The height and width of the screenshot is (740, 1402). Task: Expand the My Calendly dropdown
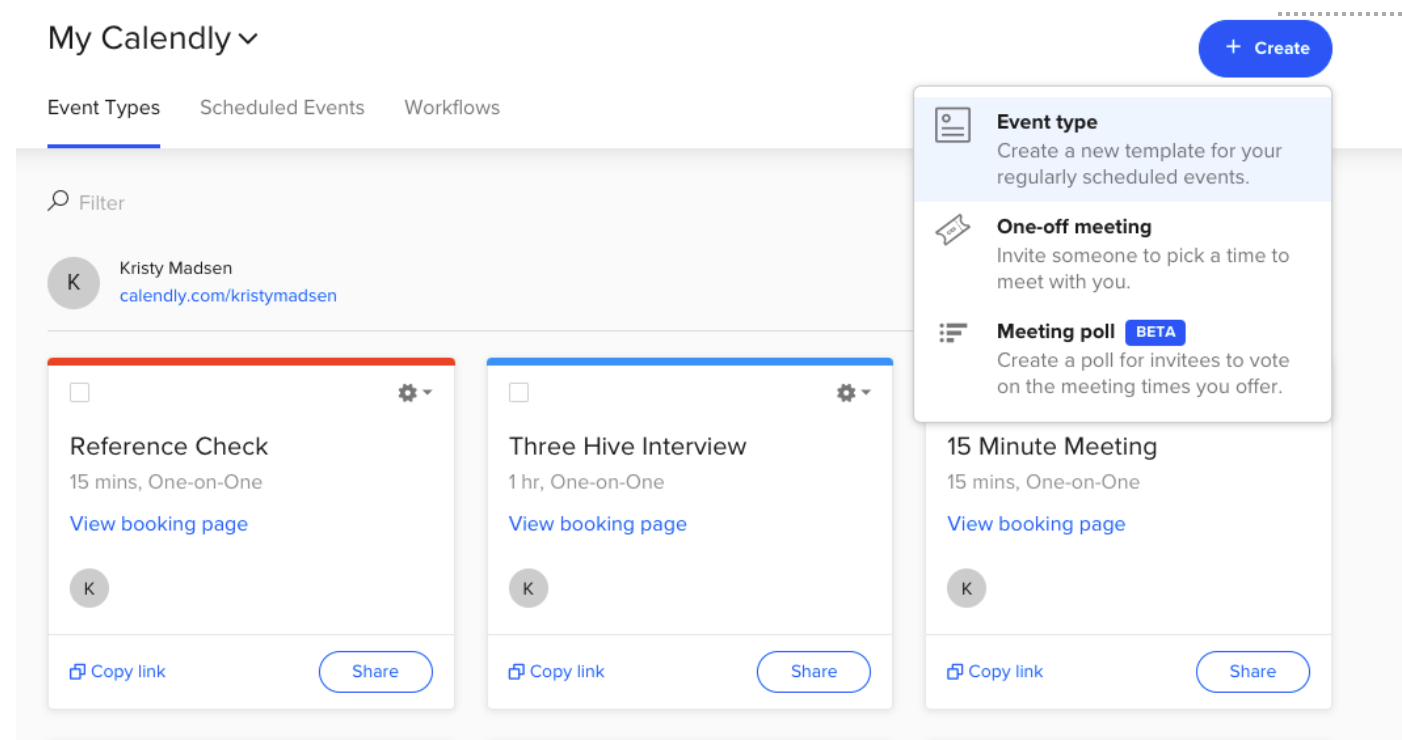pos(153,39)
